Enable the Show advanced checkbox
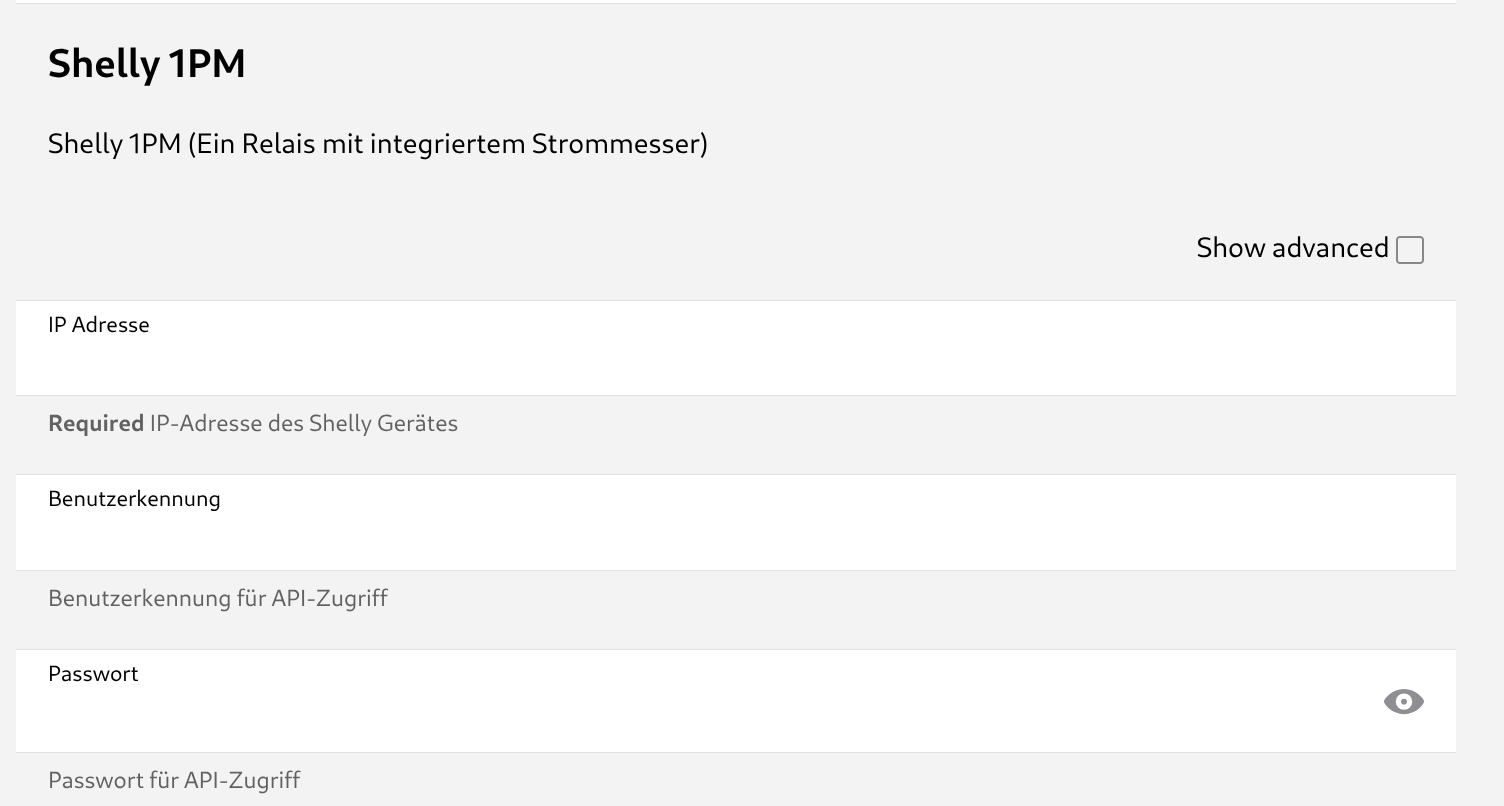 pyautogui.click(x=1409, y=250)
